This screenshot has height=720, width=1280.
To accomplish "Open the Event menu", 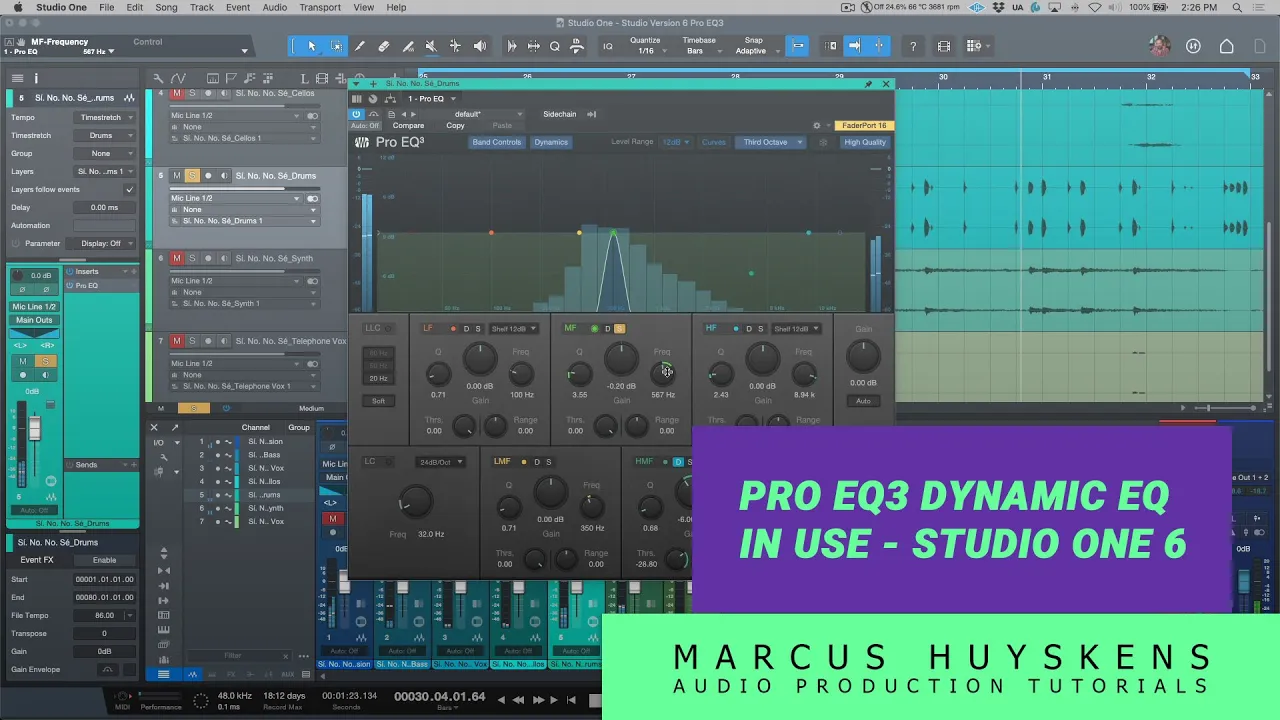I will [238, 7].
